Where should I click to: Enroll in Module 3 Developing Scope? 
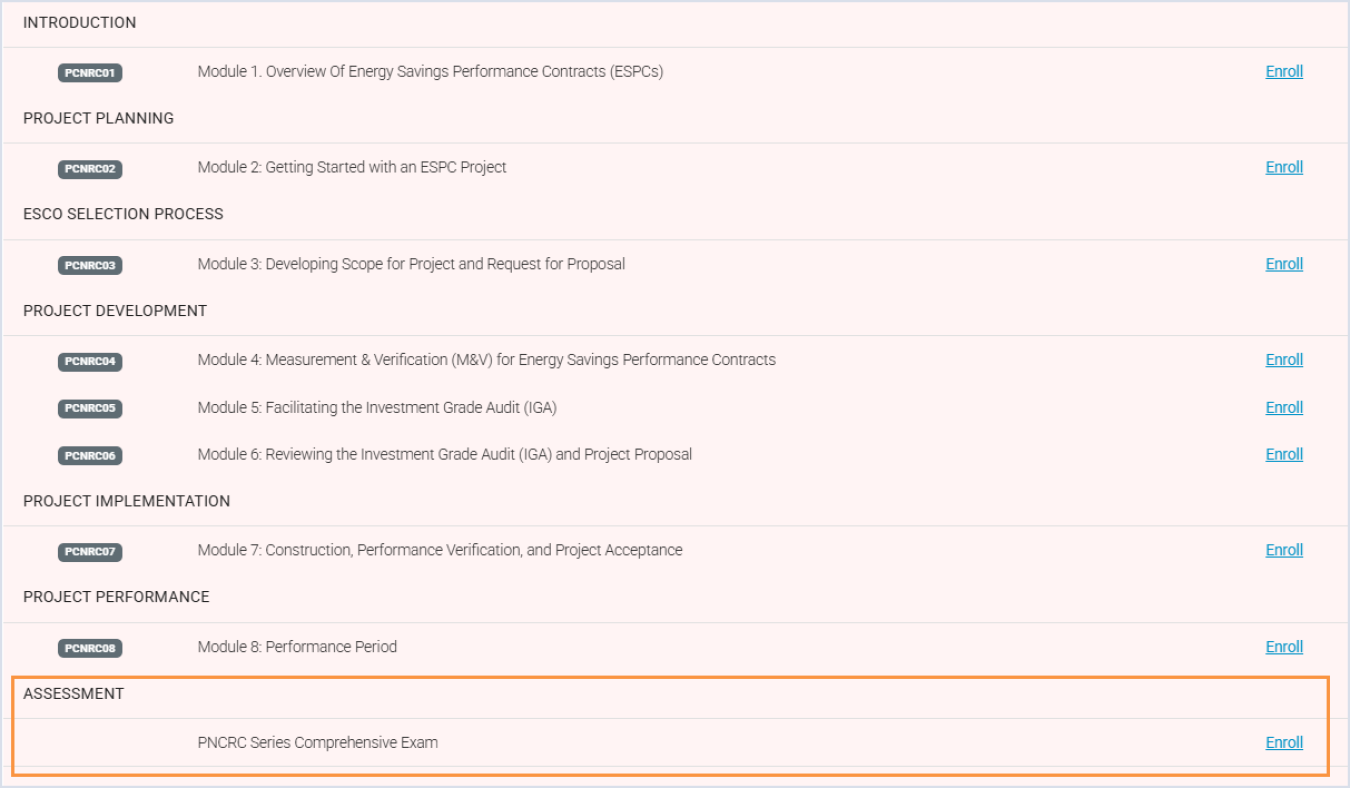pyautogui.click(x=1284, y=264)
